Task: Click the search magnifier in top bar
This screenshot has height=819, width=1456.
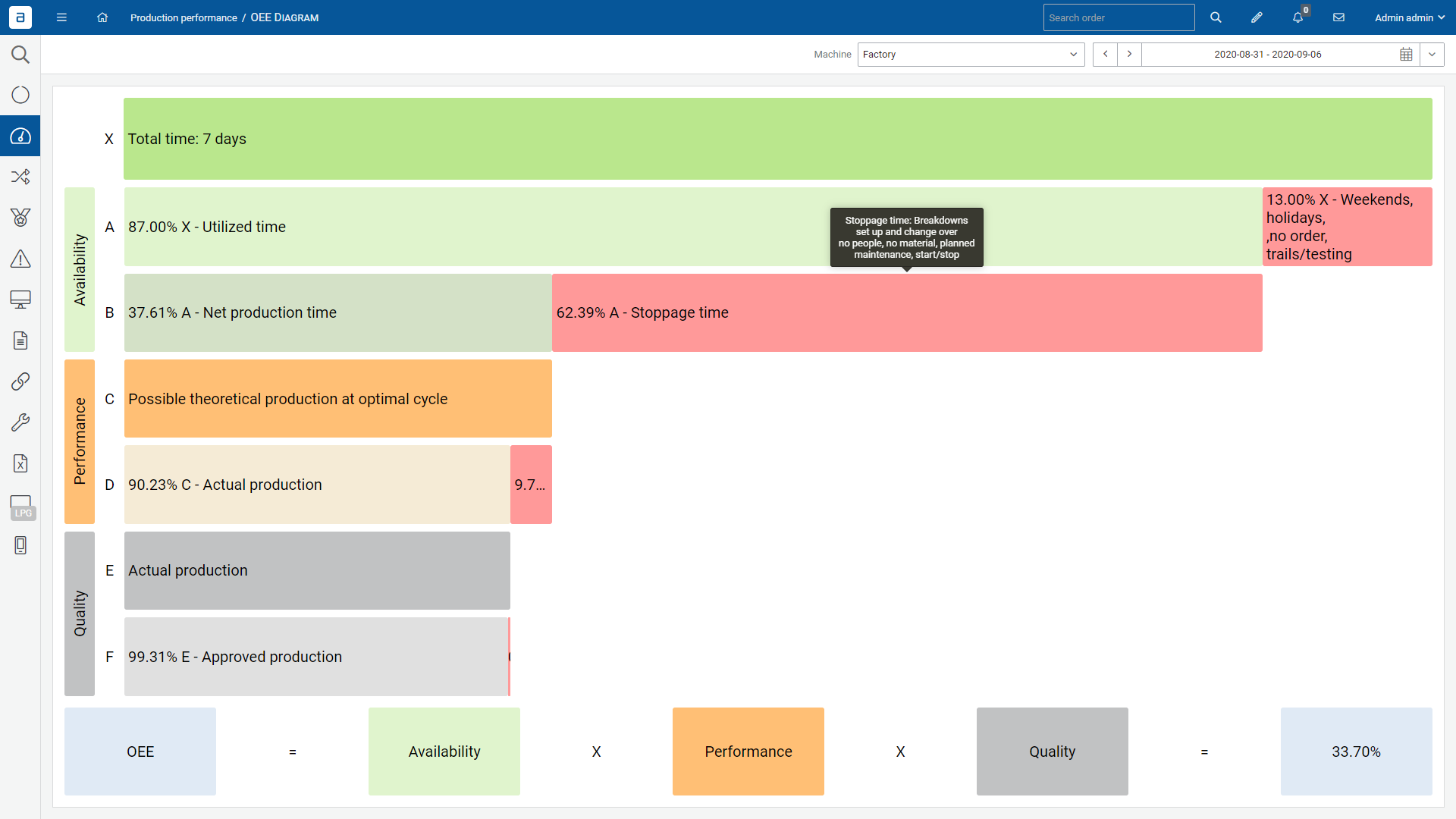Action: click(1216, 17)
